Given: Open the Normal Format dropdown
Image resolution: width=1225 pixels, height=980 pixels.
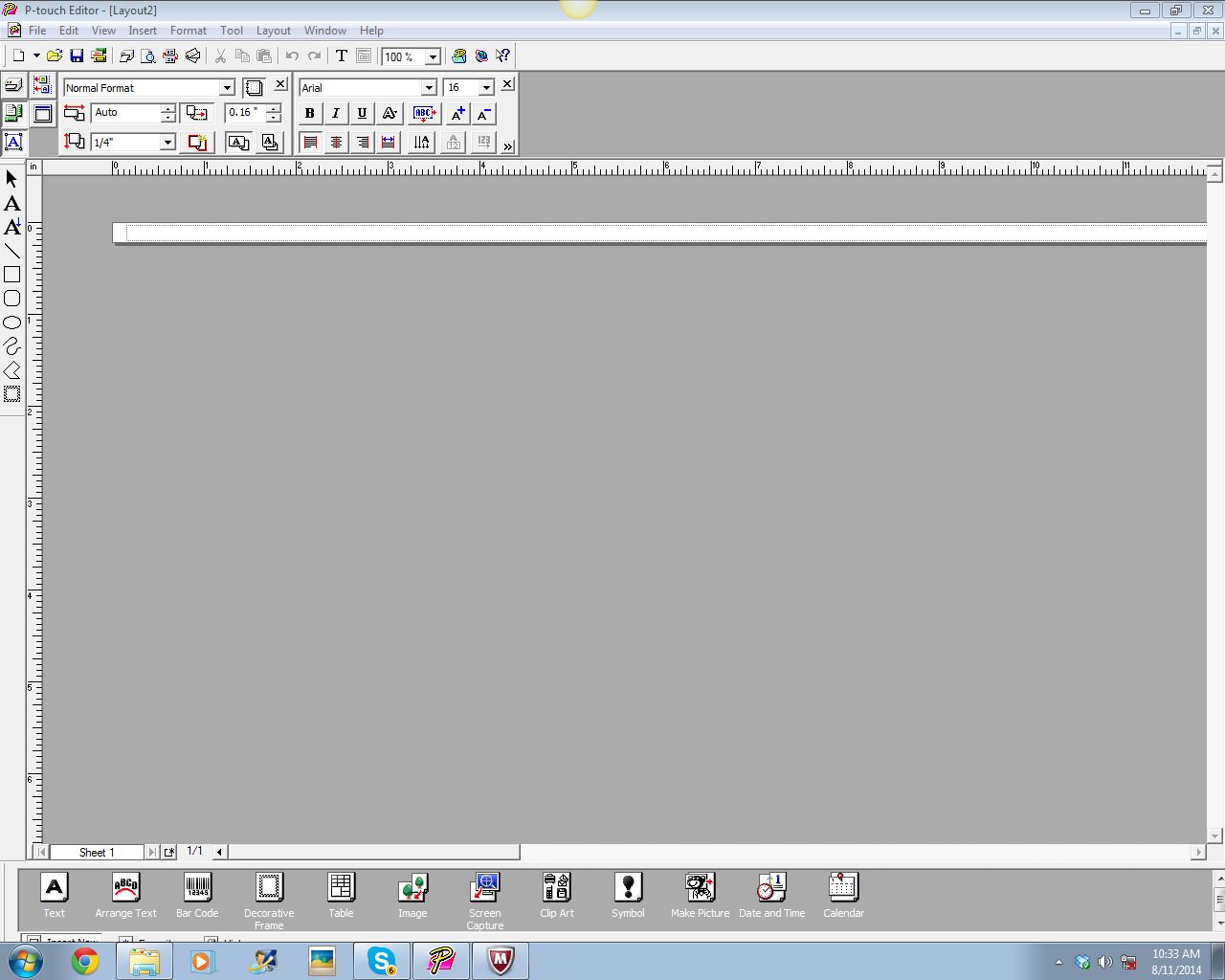Looking at the screenshot, I should 227,88.
